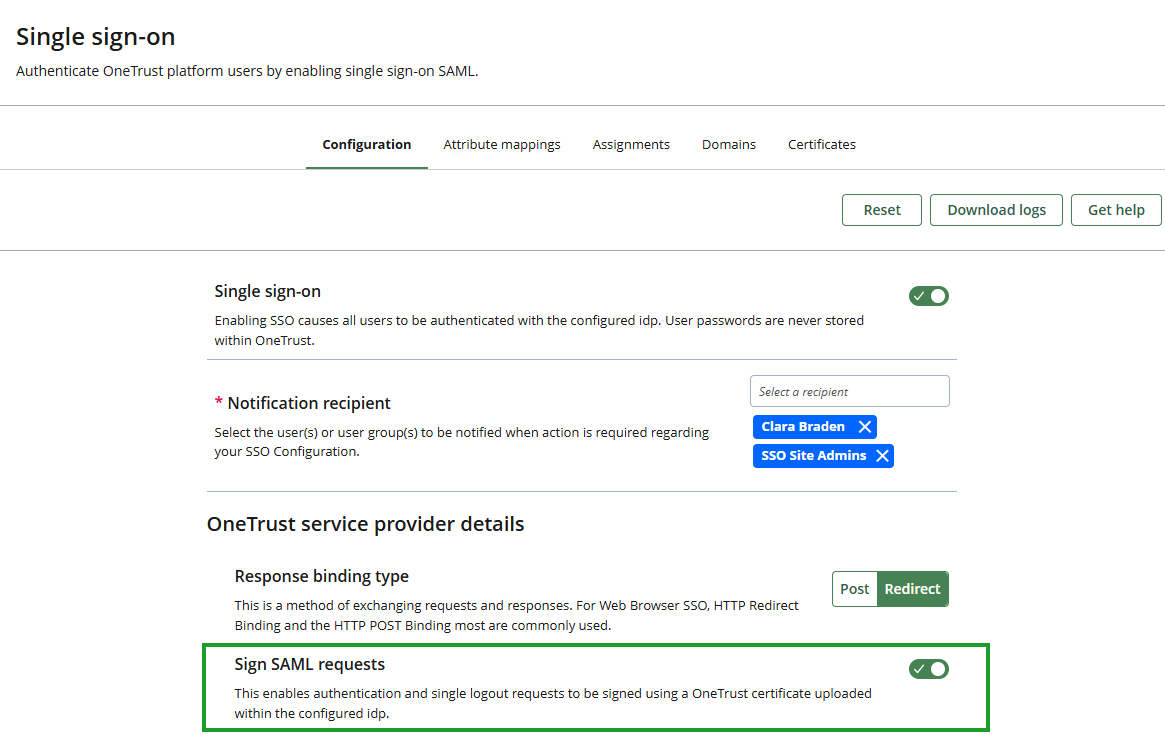Toggle the Sign SAML requests switch
The width and height of the screenshot is (1165, 738).
928,669
